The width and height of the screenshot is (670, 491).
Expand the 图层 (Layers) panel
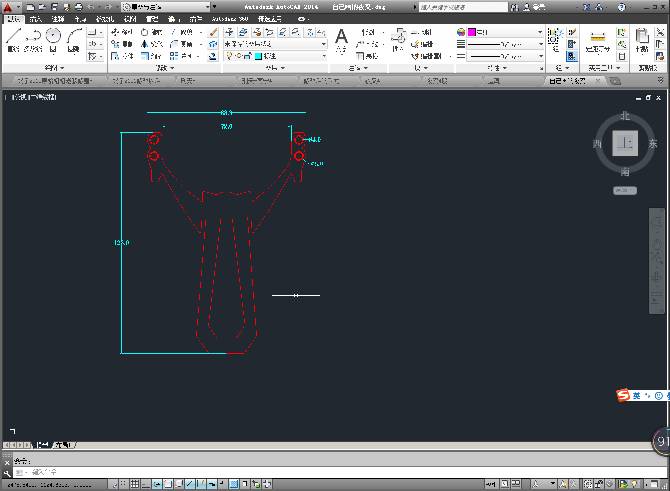tap(275, 68)
